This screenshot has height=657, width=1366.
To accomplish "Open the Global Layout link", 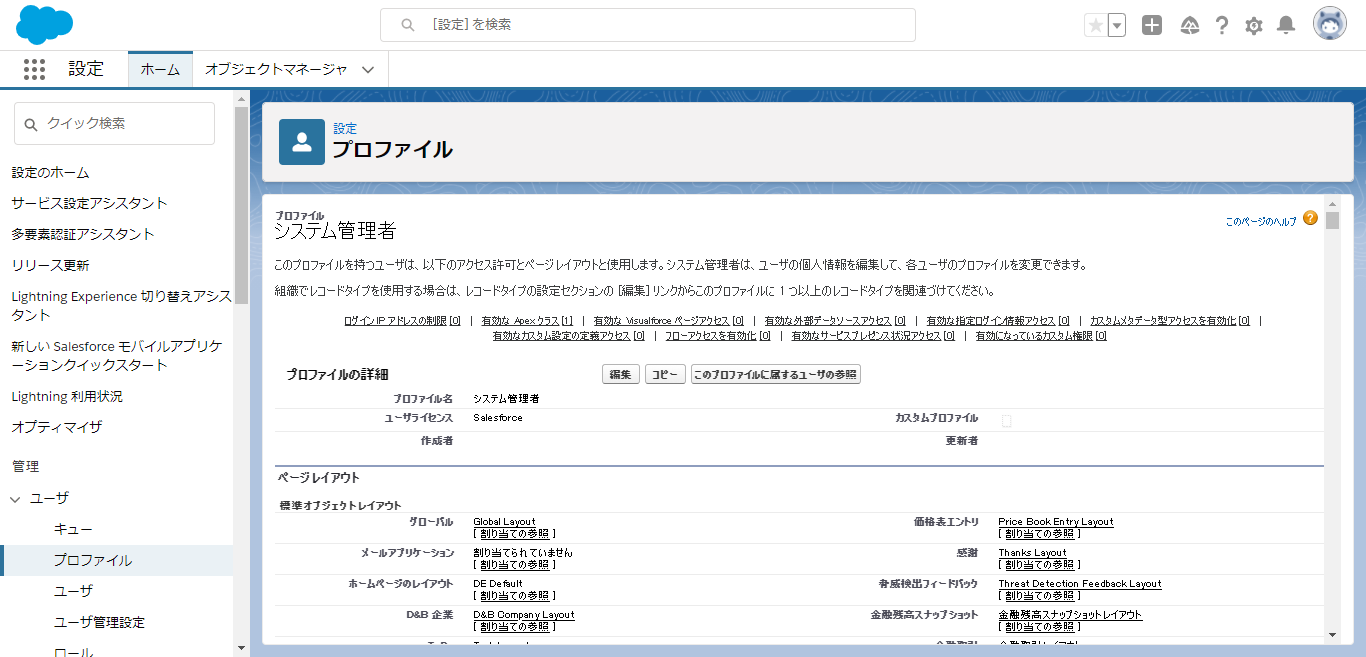I will tap(504, 521).
